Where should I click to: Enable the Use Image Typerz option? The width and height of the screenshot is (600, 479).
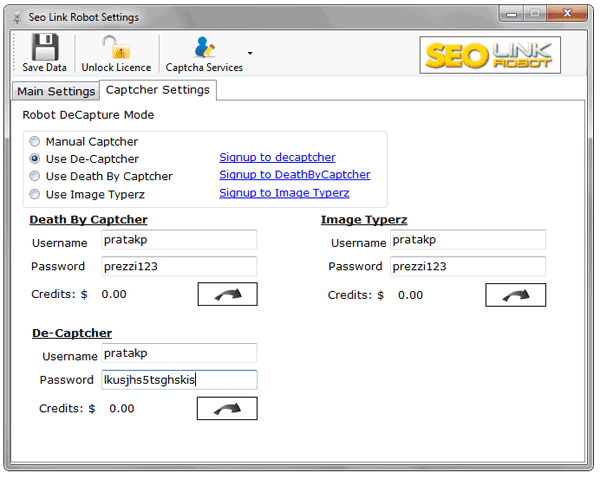coord(36,193)
